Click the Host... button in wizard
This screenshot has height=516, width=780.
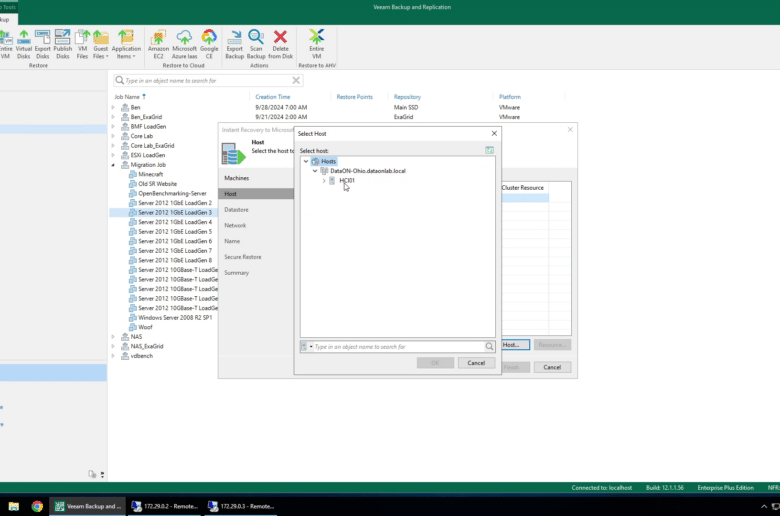515,344
